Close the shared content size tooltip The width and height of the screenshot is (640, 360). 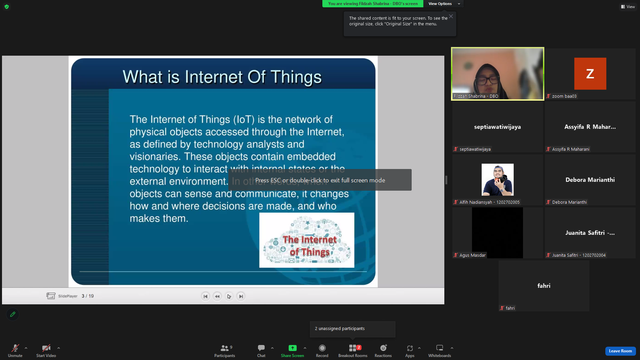[451, 16]
